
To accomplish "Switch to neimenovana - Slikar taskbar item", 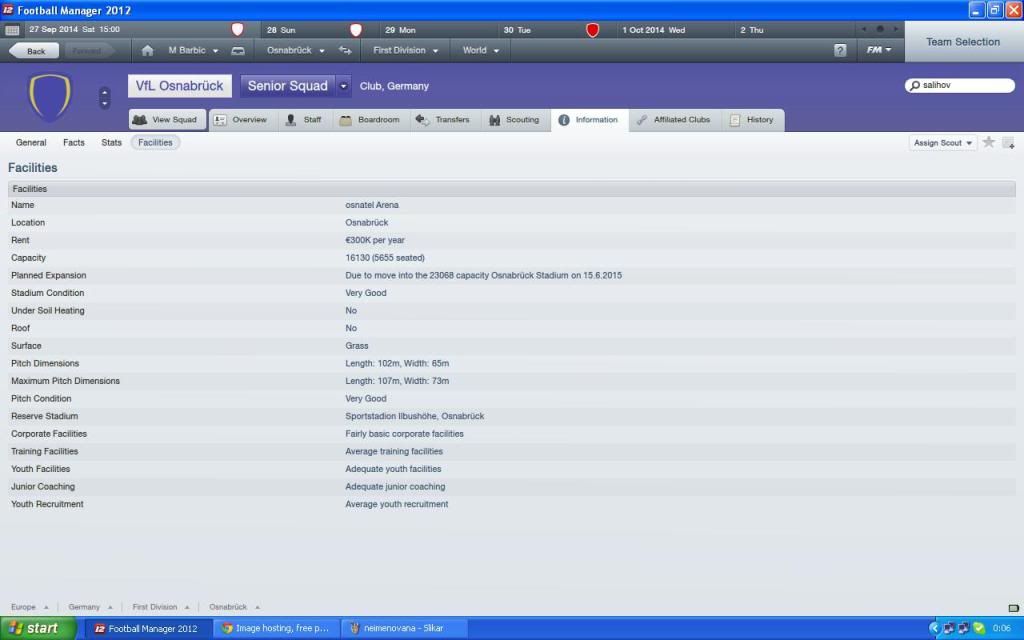I will [x=403, y=628].
